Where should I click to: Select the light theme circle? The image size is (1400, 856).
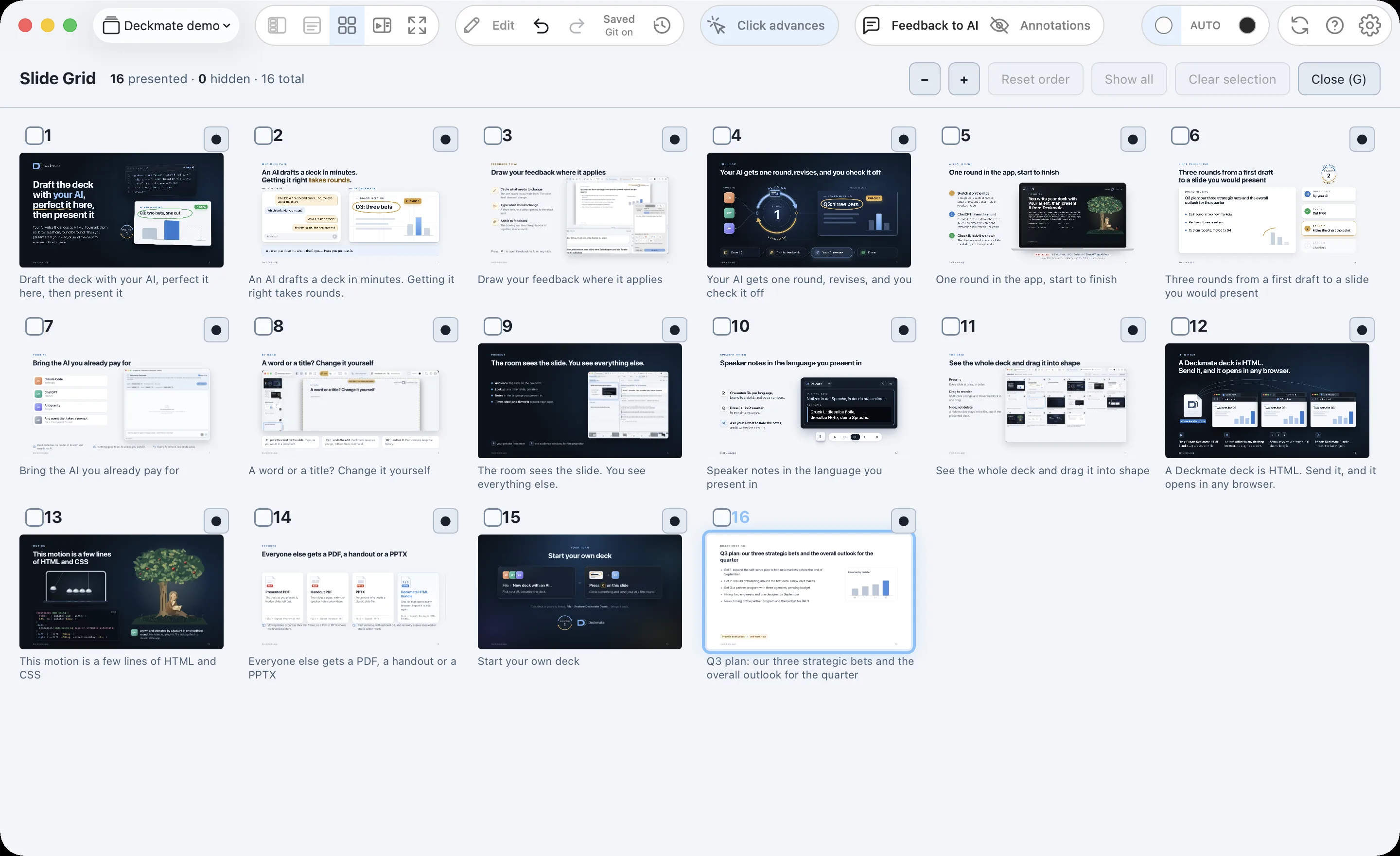(1163, 26)
